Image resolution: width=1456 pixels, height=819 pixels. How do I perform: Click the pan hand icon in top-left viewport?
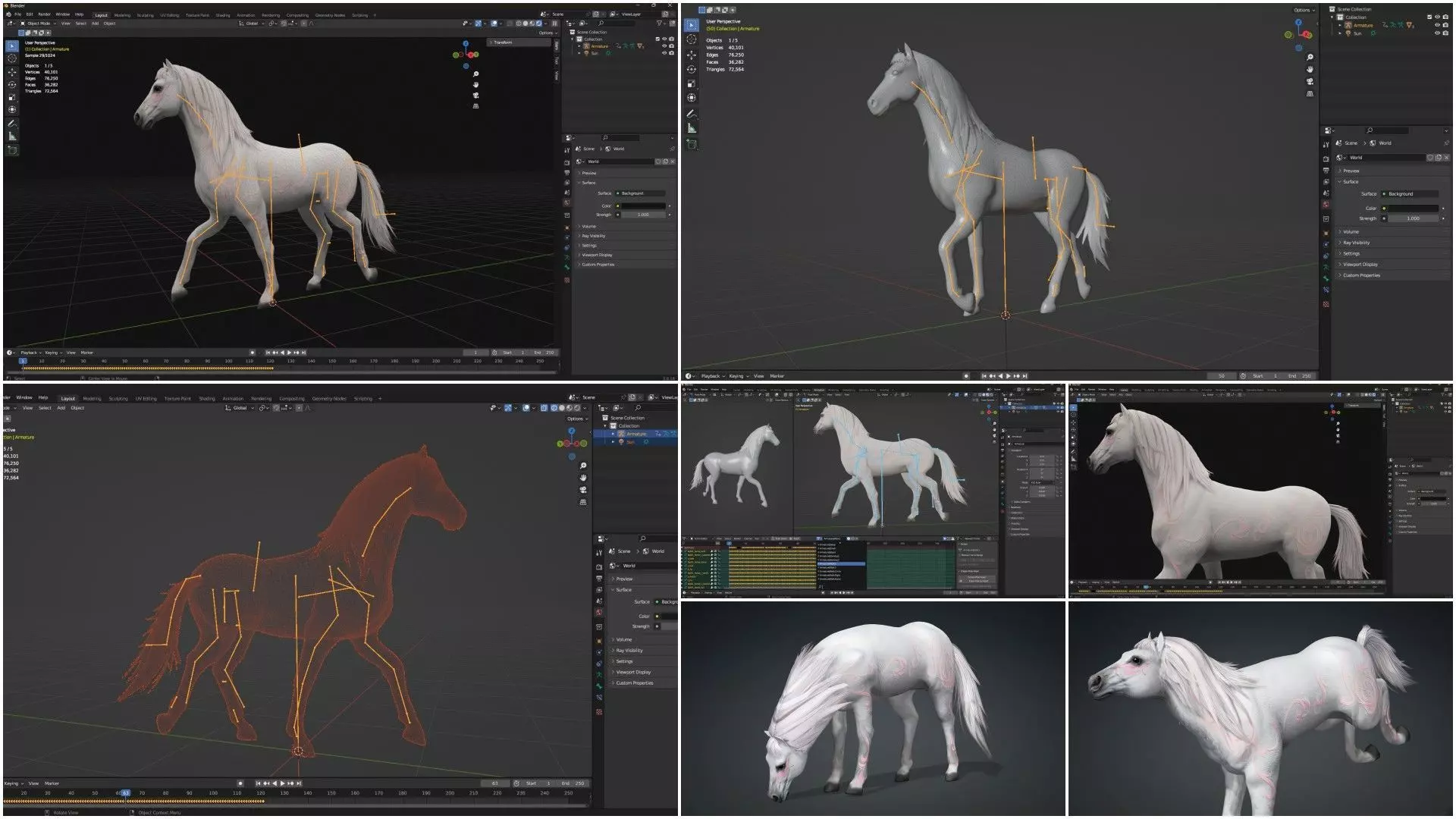pyautogui.click(x=475, y=84)
